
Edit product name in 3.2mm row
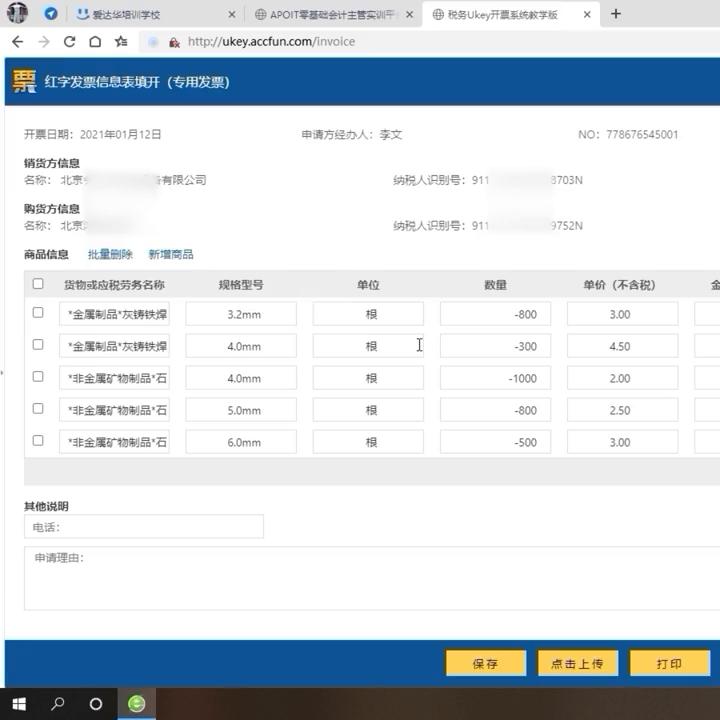(x=114, y=314)
